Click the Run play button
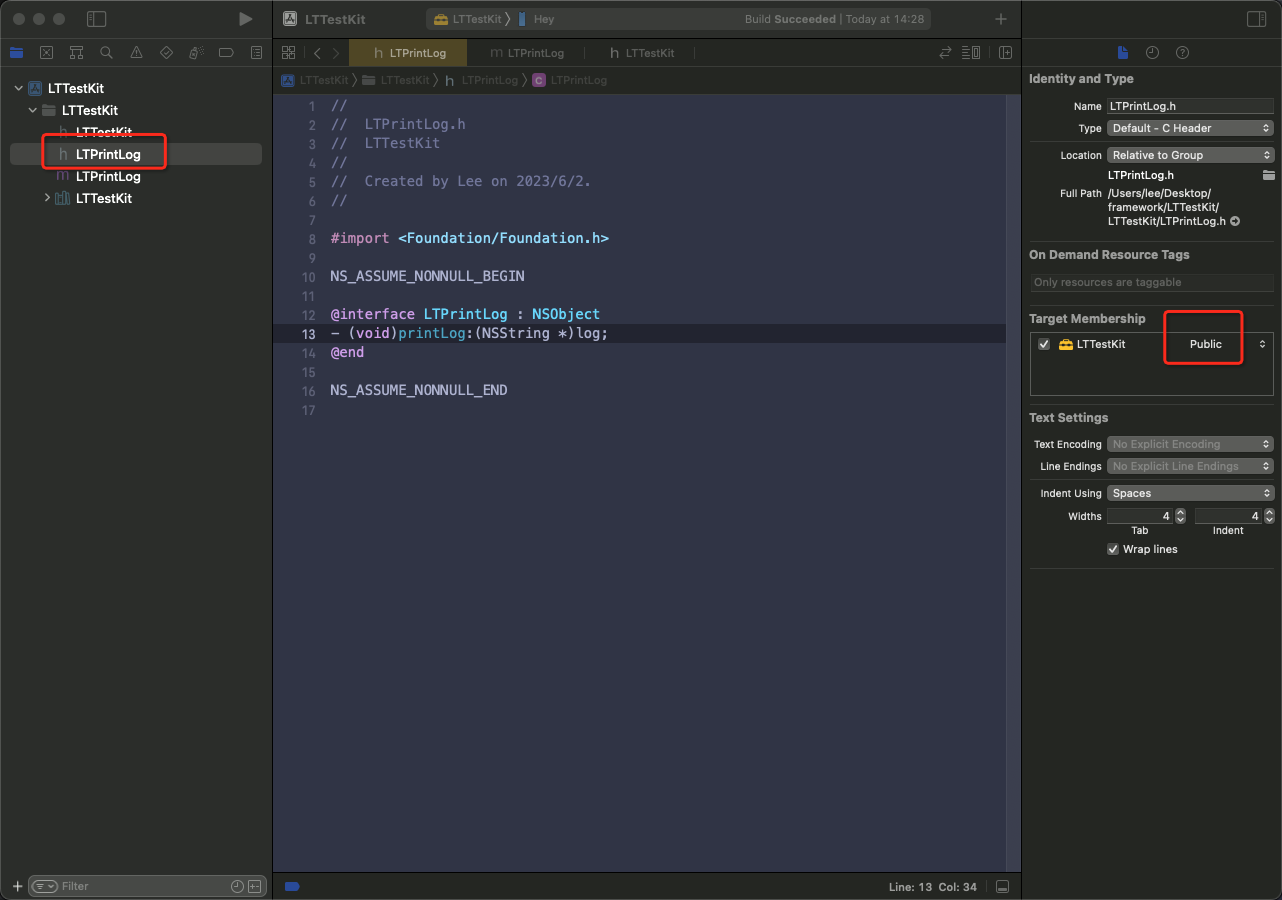1282x900 pixels. click(246, 19)
